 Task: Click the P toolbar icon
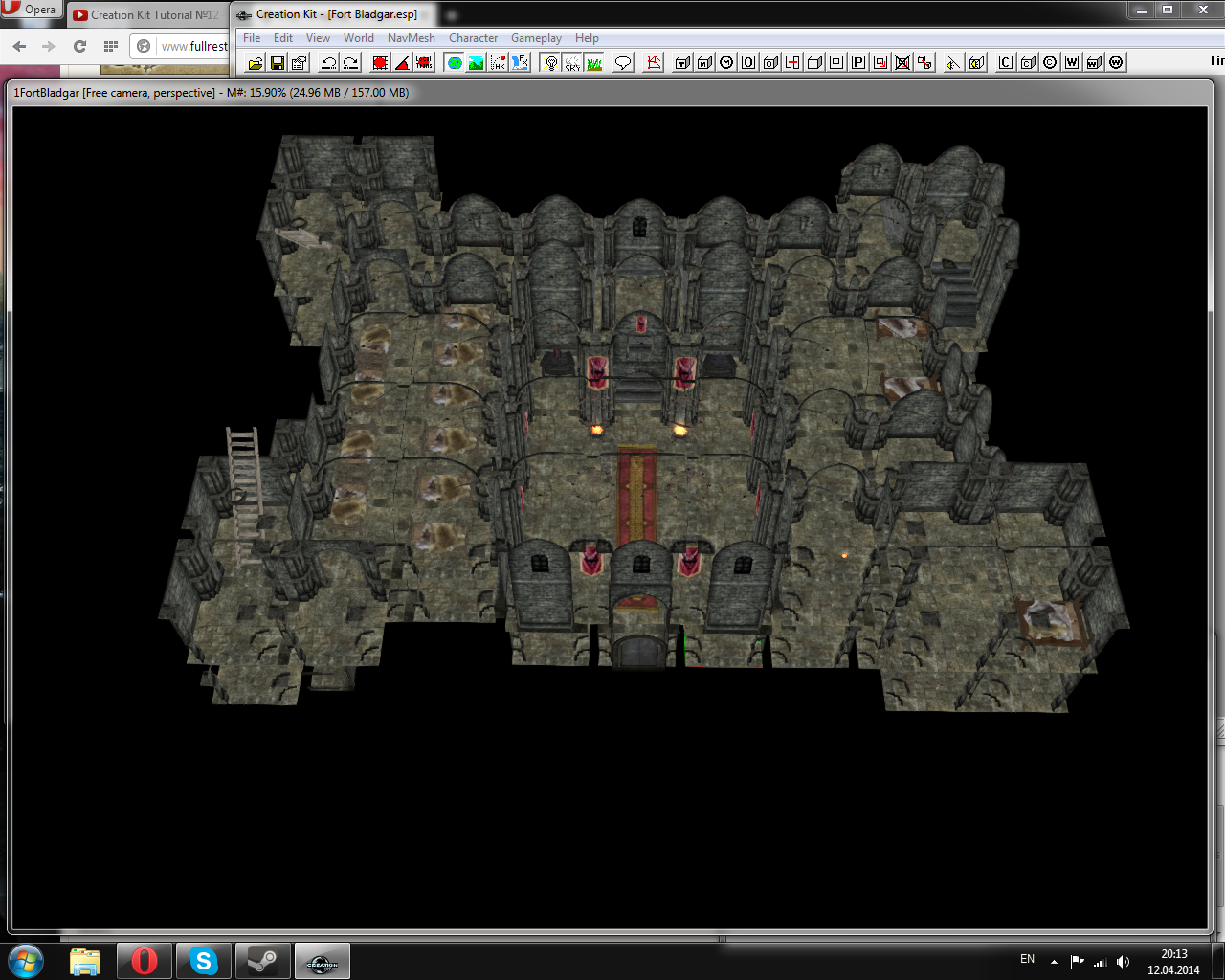point(858,62)
